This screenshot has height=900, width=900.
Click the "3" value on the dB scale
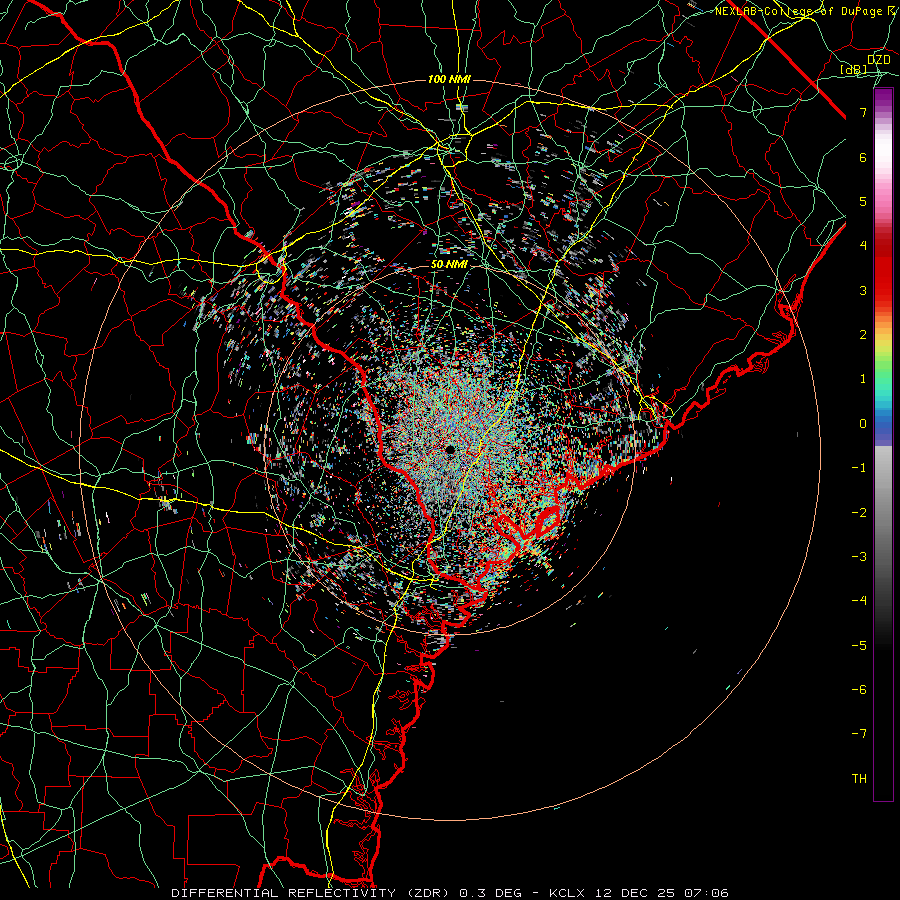pyautogui.click(x=863, y=290)
